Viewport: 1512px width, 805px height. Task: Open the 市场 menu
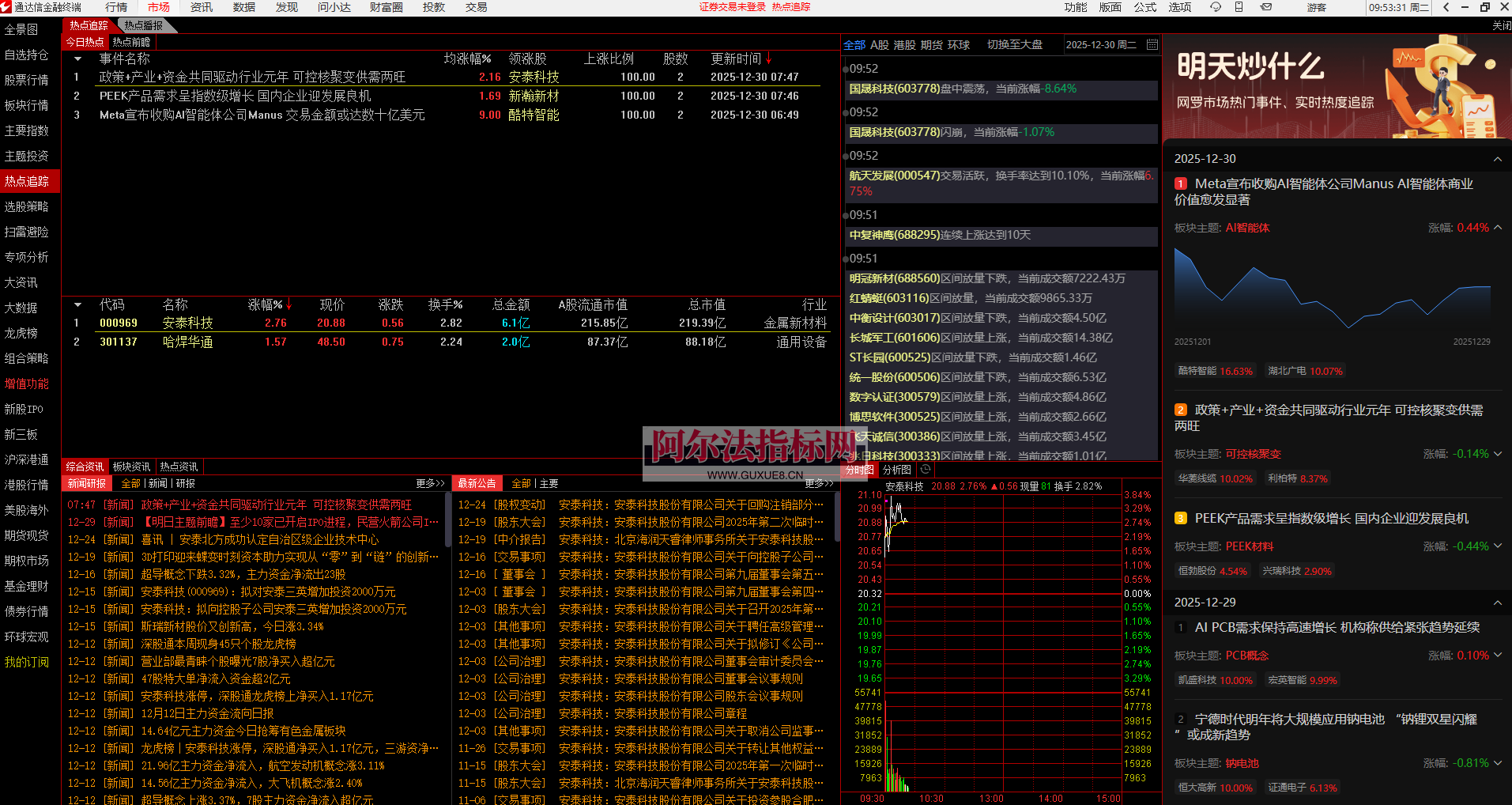(159, 7)
